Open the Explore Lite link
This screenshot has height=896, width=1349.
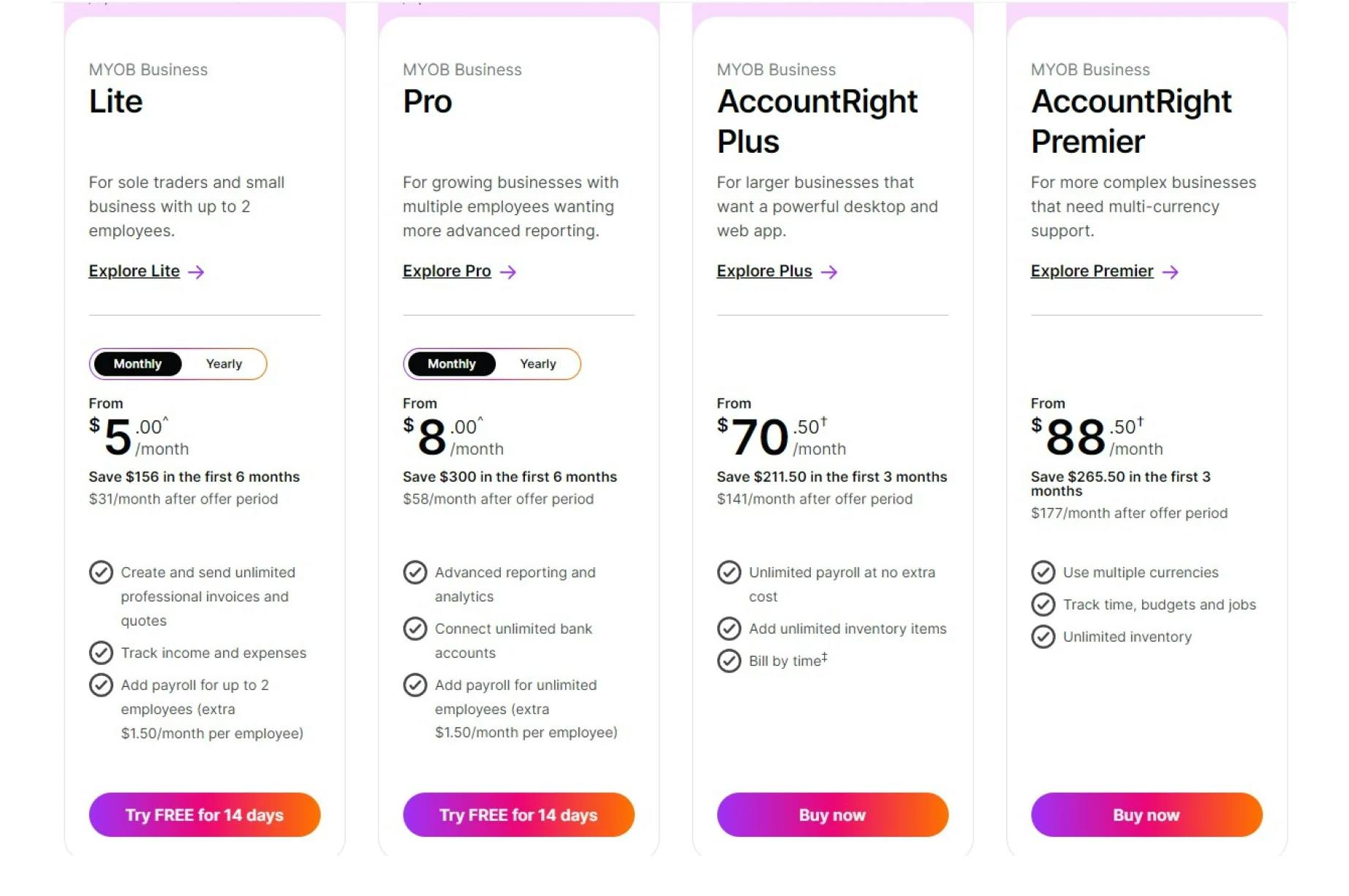click(x=135, y=271)
